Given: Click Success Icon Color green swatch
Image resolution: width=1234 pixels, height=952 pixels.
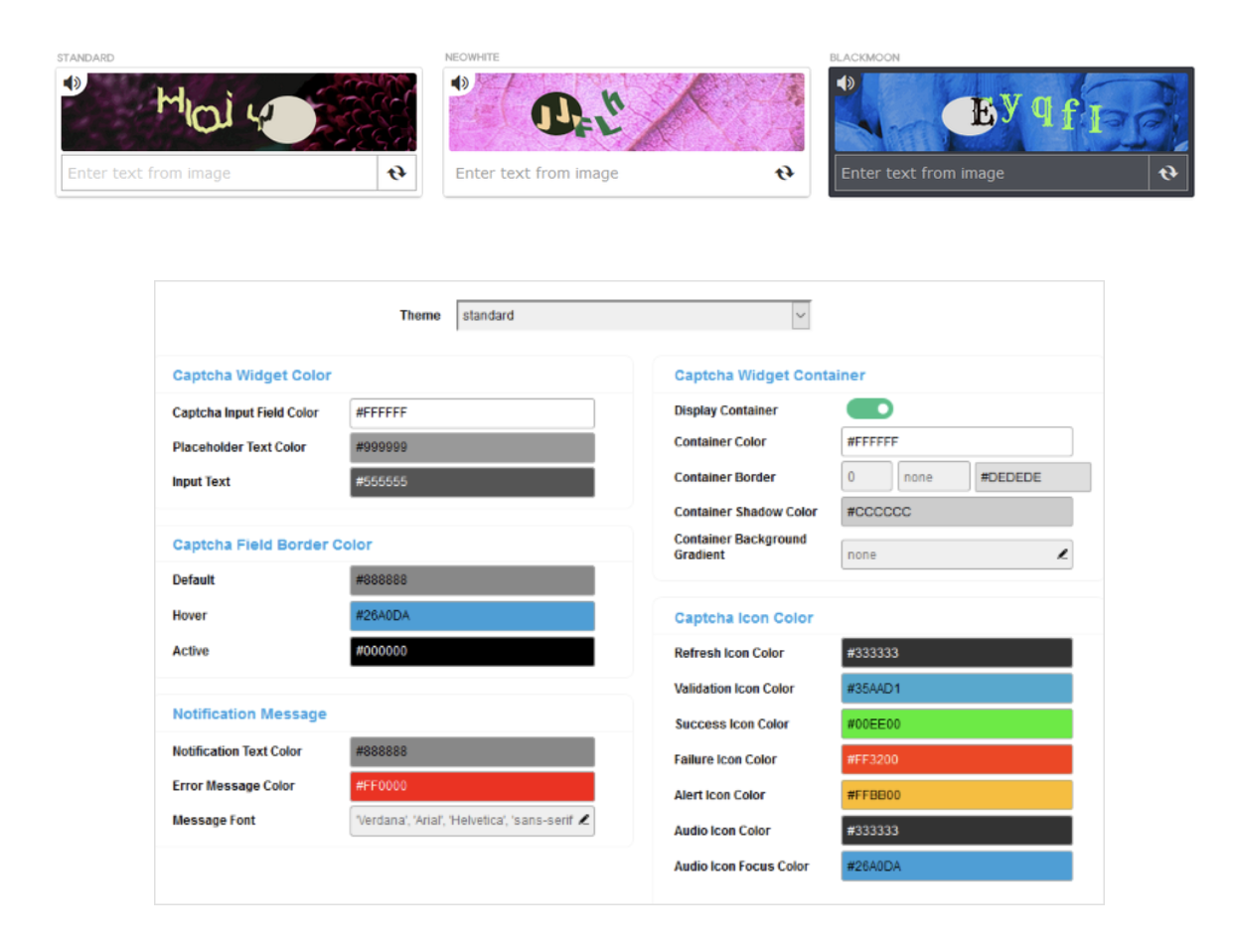Looking at the screenshot, I should click(x=956, y=724).
